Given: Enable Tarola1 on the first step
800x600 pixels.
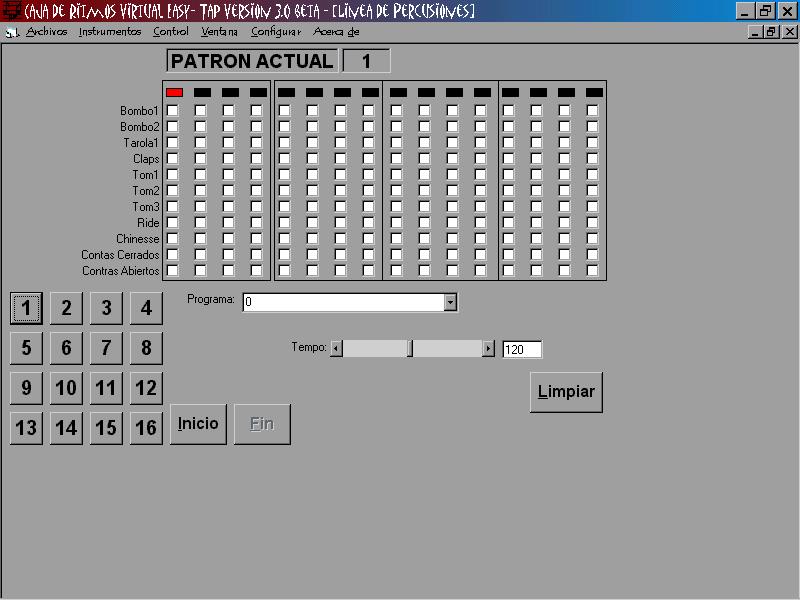Looking at the screenshot, I should coord(173,142).
